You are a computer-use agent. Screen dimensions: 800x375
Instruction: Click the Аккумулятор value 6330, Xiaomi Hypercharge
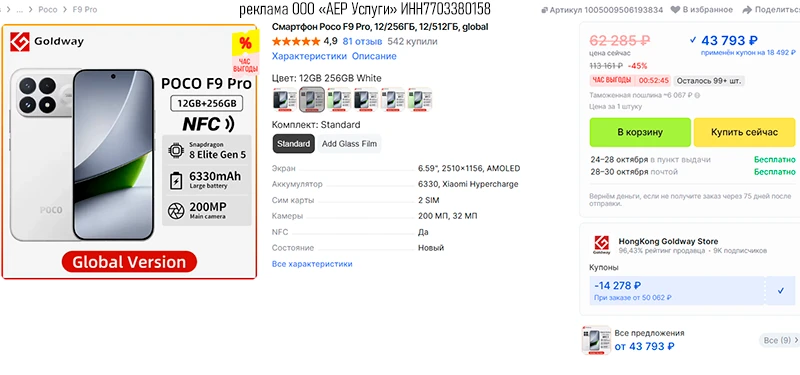(468, 184)
